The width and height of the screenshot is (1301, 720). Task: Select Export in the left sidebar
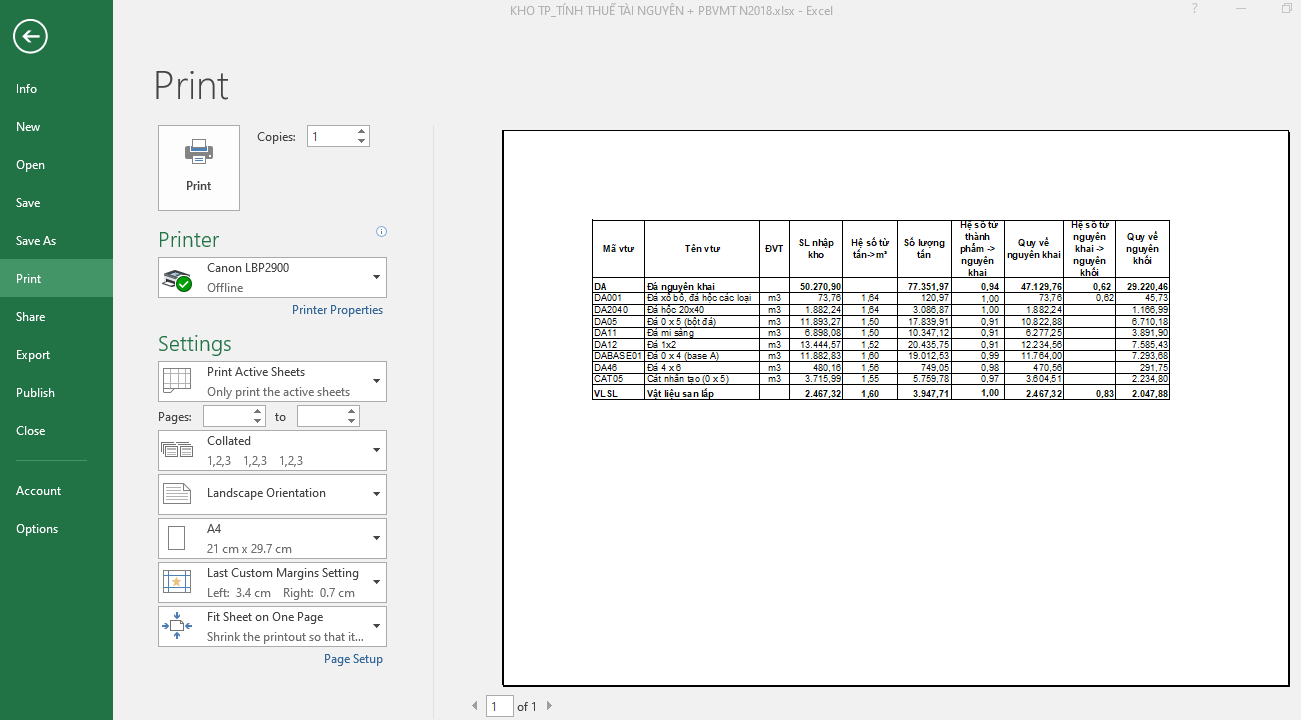[x=33, y=355]
